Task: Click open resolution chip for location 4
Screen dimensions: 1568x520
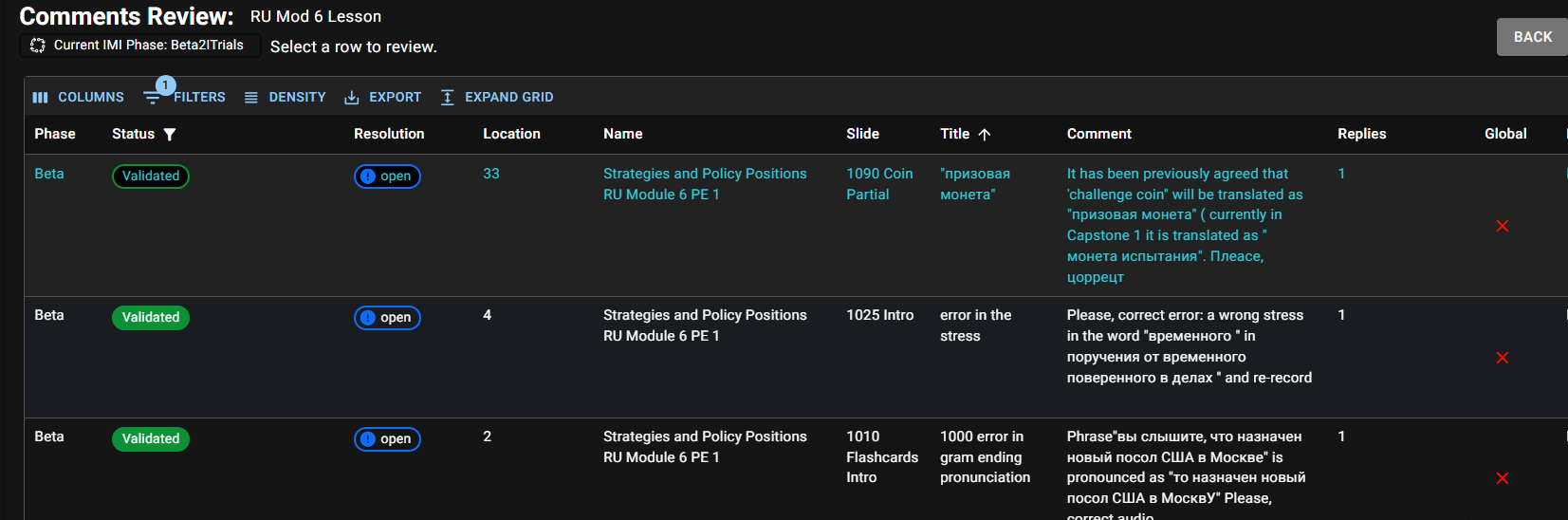Action: point(387,318)
